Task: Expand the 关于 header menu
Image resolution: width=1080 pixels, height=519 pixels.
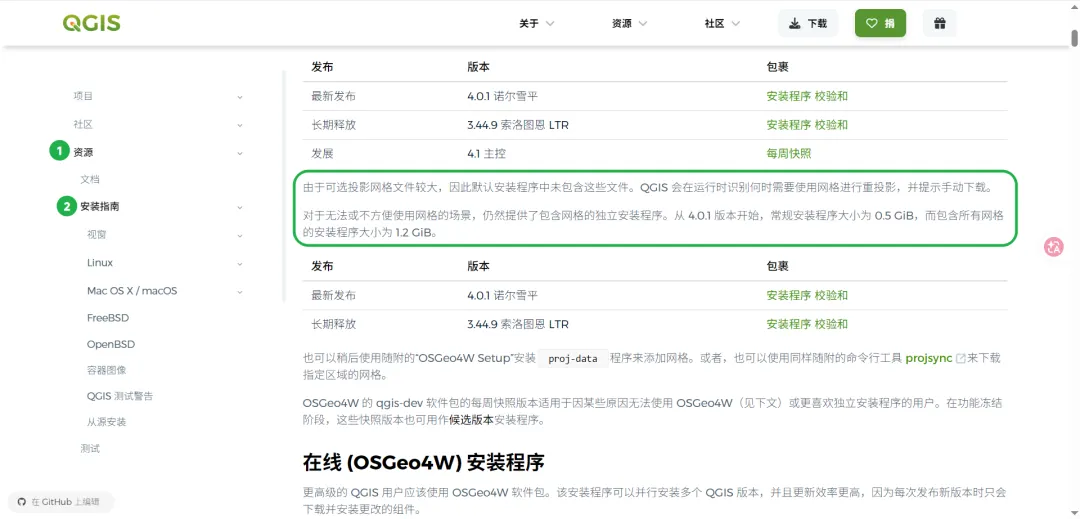Action: coord(537,23)
